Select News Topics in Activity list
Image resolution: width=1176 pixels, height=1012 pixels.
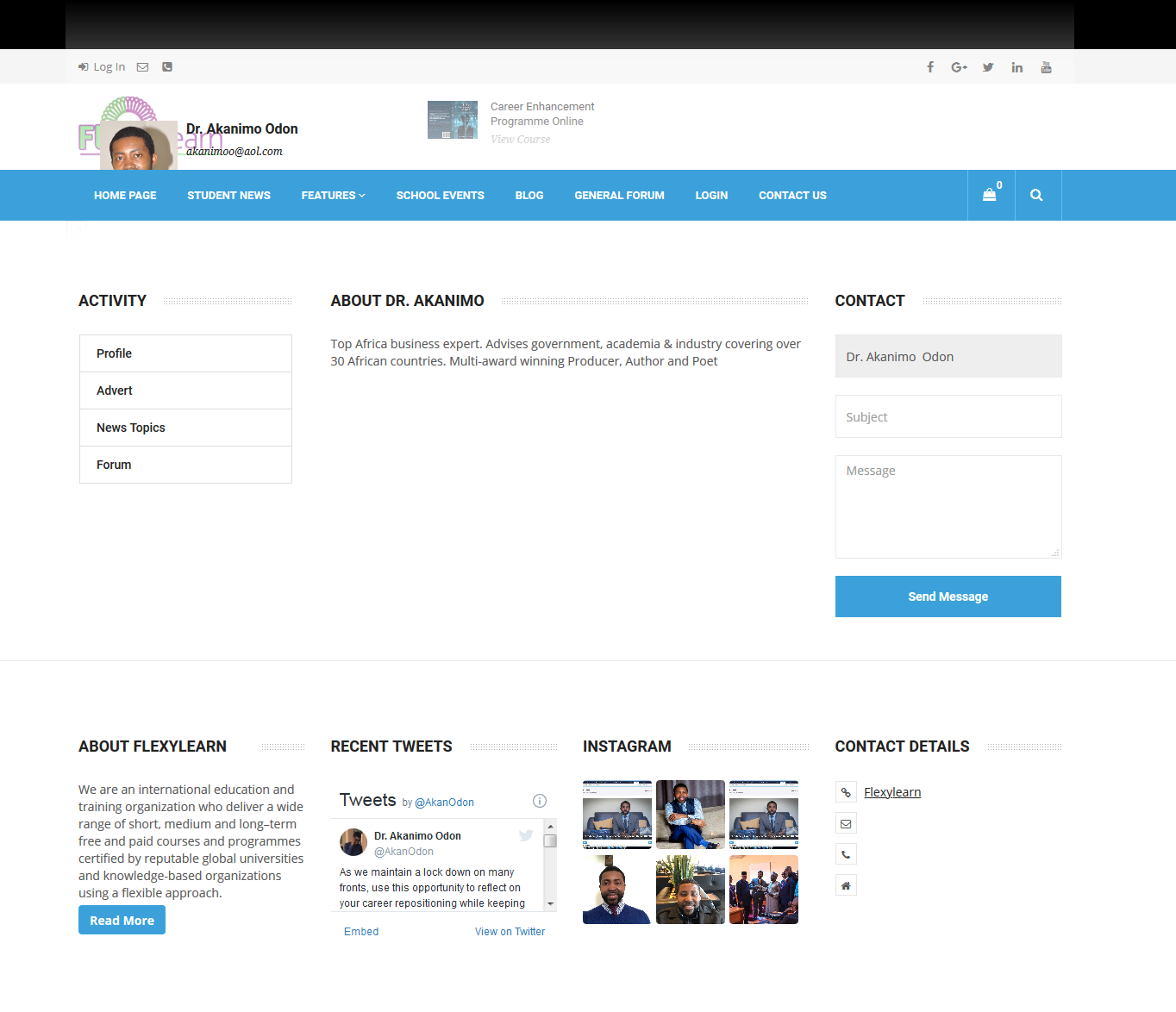[131, 428]
